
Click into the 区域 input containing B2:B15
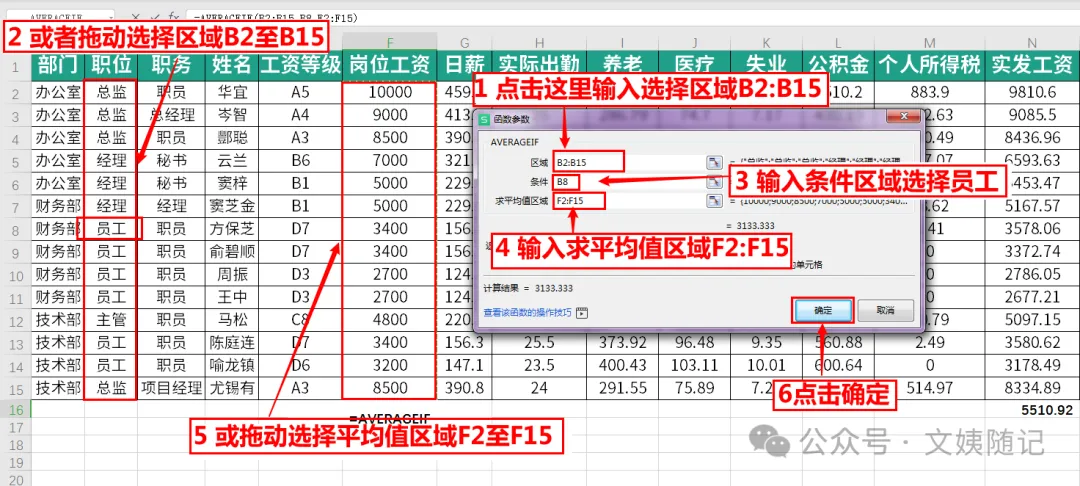tap(627, 162)
